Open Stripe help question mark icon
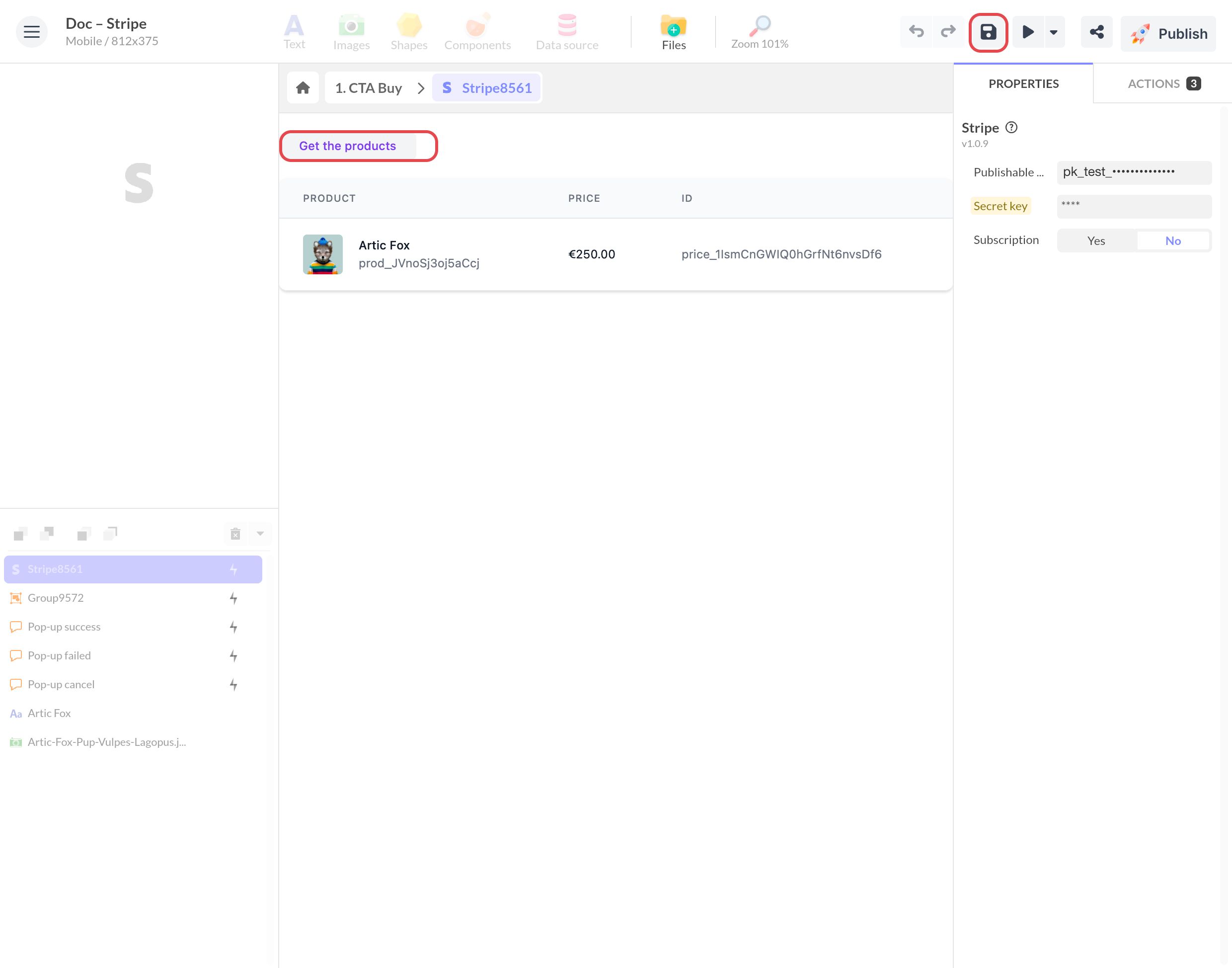 click(x=1011, y=128)
